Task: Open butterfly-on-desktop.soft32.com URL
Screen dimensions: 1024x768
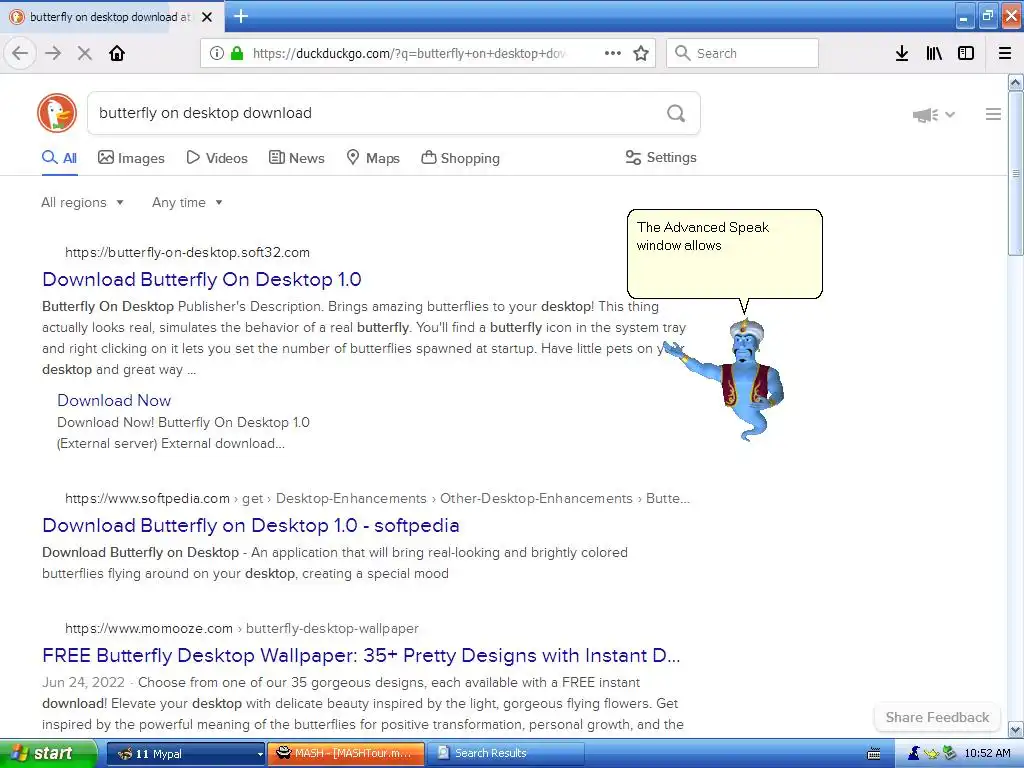Action: 187,253
